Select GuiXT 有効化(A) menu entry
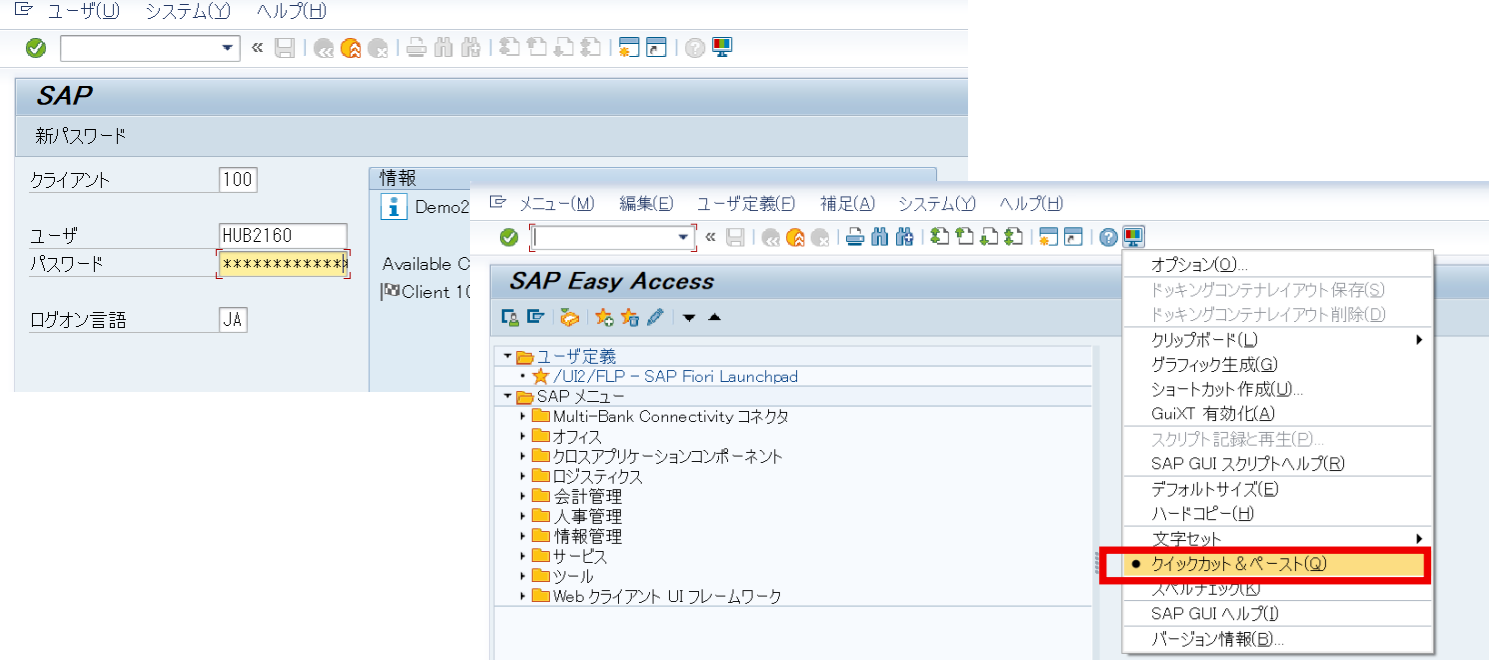 (1278, 414)
